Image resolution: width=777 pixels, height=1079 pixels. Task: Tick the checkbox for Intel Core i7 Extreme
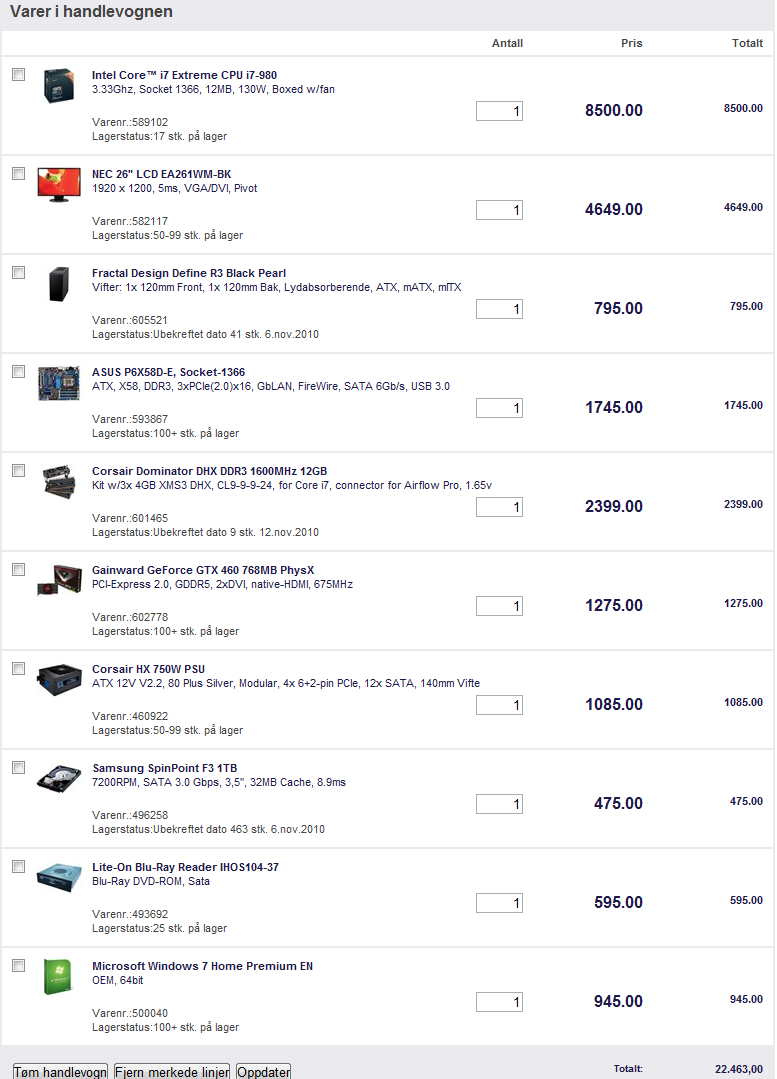coord(19,74)
